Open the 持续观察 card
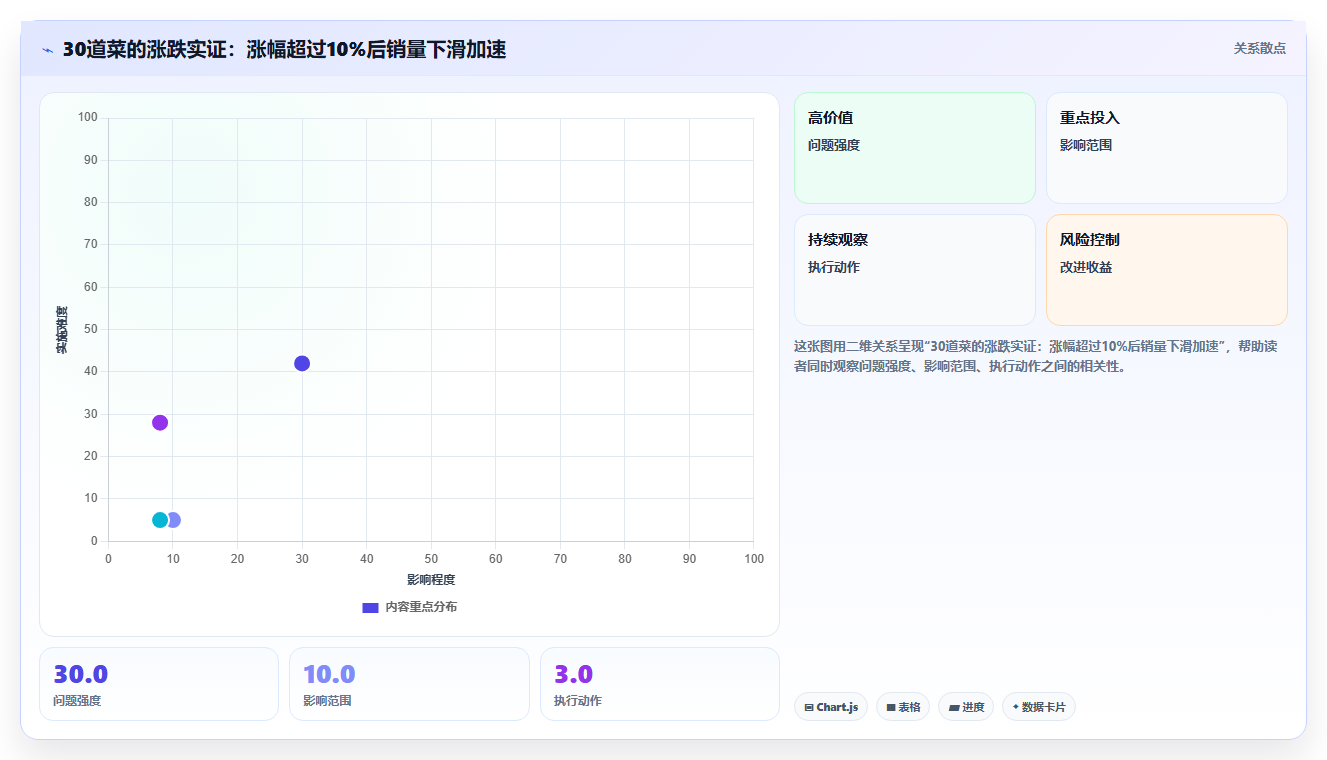1327x760 pixels. (915, 270)
